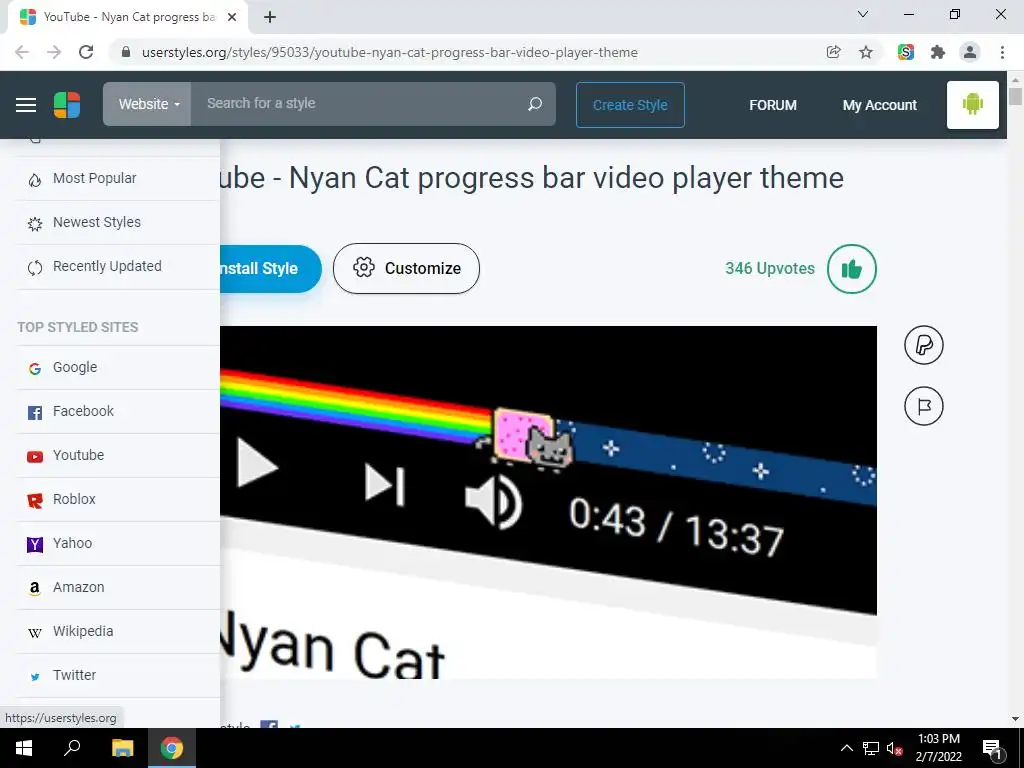Open Youtube styled site link
Image resolution: width=1024 pixels, height=768 pixels.
[x=118, y=455]
